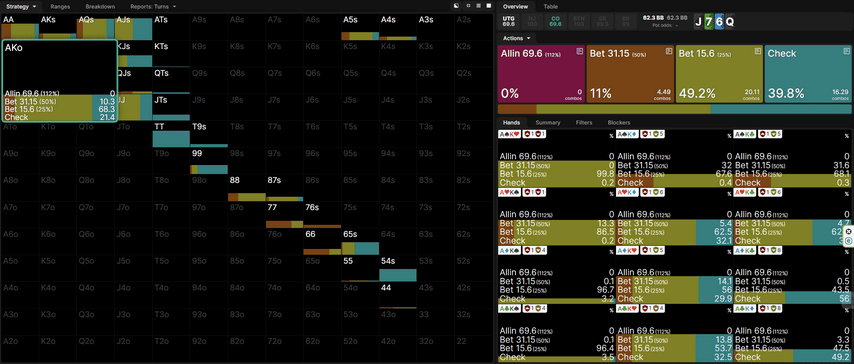
Task: Switch to the Table tab
Action: [x=551, y=7]
